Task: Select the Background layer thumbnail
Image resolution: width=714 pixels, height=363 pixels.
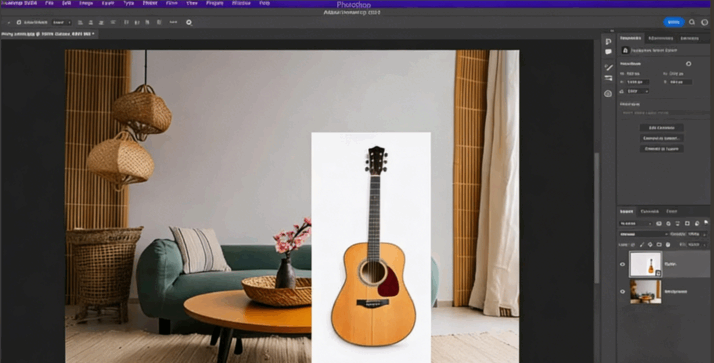Action: tap(645, 291)
